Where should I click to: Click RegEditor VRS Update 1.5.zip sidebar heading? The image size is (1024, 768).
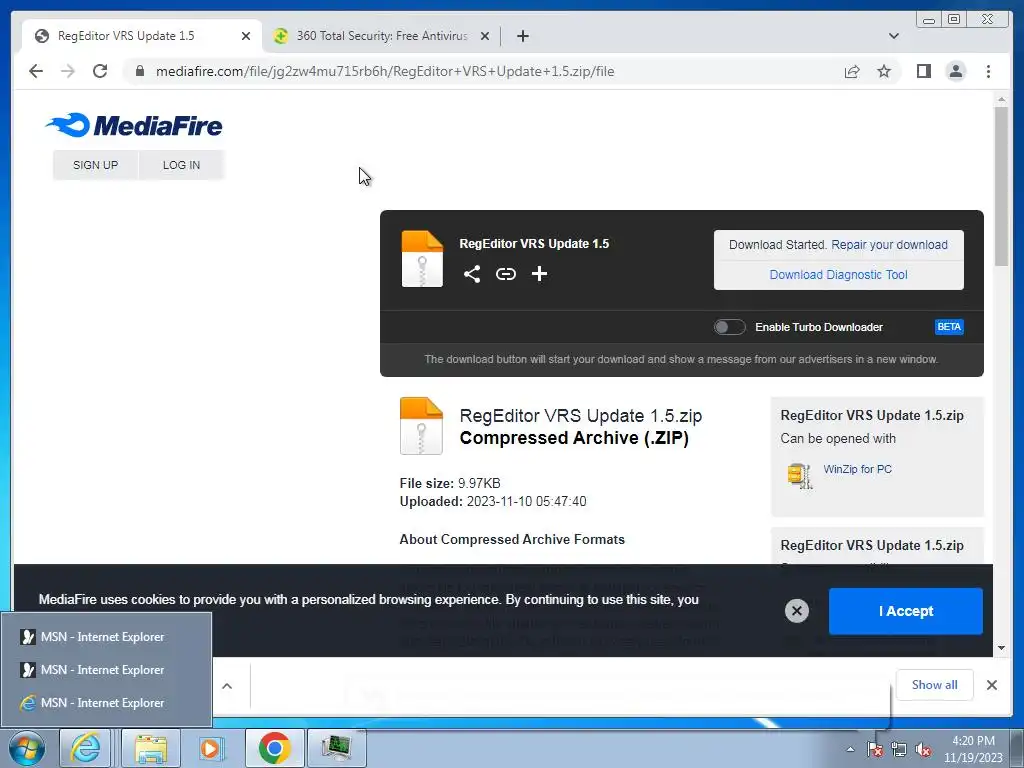coord(872,415)
